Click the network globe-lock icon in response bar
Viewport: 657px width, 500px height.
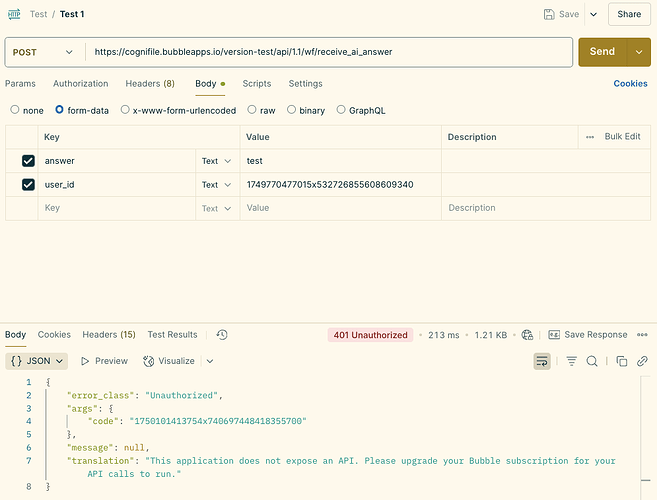click(x=527, y=335)
